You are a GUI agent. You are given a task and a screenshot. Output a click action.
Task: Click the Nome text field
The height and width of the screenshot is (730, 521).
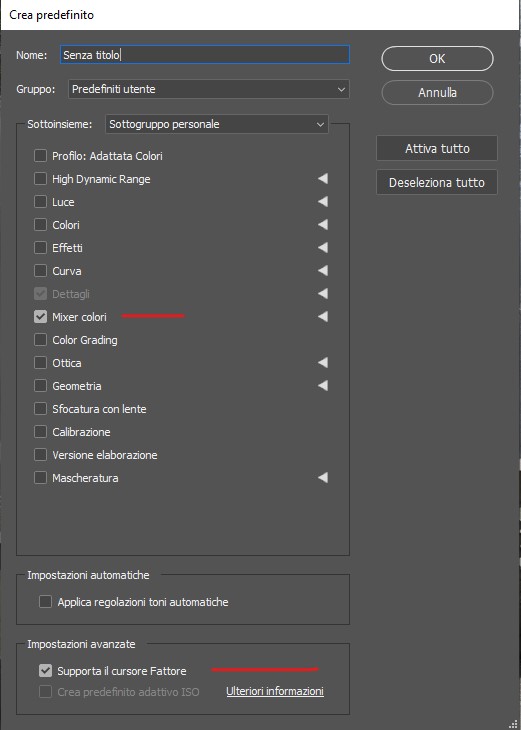[205, 54]
